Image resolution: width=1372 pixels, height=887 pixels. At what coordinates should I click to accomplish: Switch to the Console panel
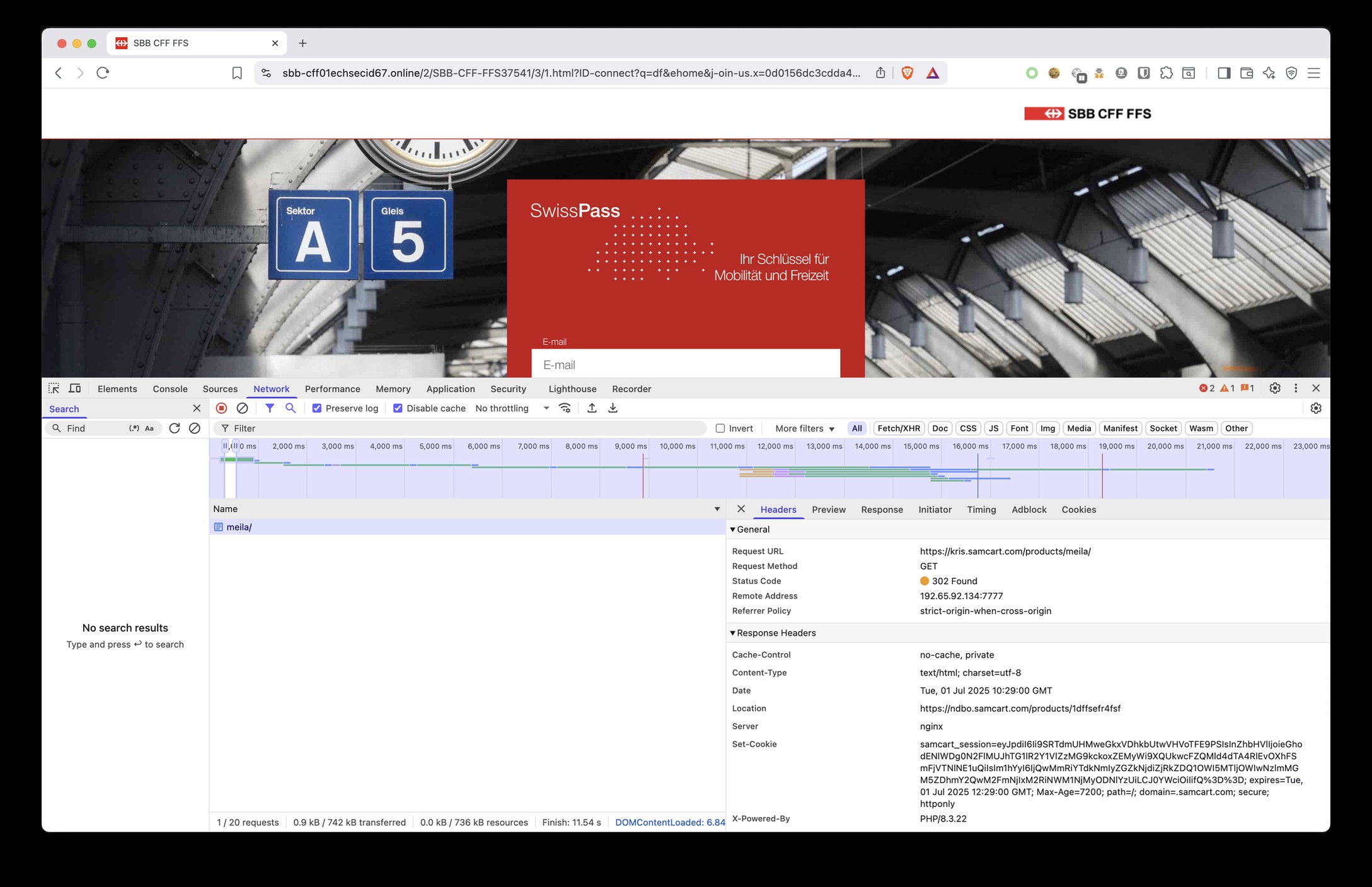[x=170, y=389]
